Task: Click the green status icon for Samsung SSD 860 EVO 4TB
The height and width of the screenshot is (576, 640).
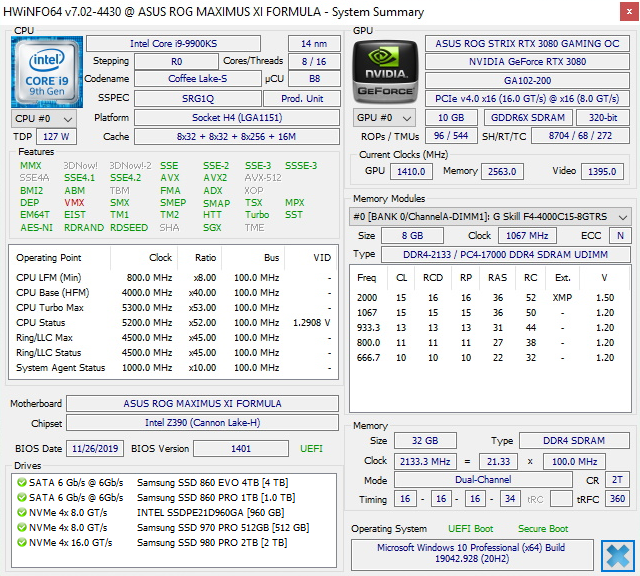Action: point(21,483)
